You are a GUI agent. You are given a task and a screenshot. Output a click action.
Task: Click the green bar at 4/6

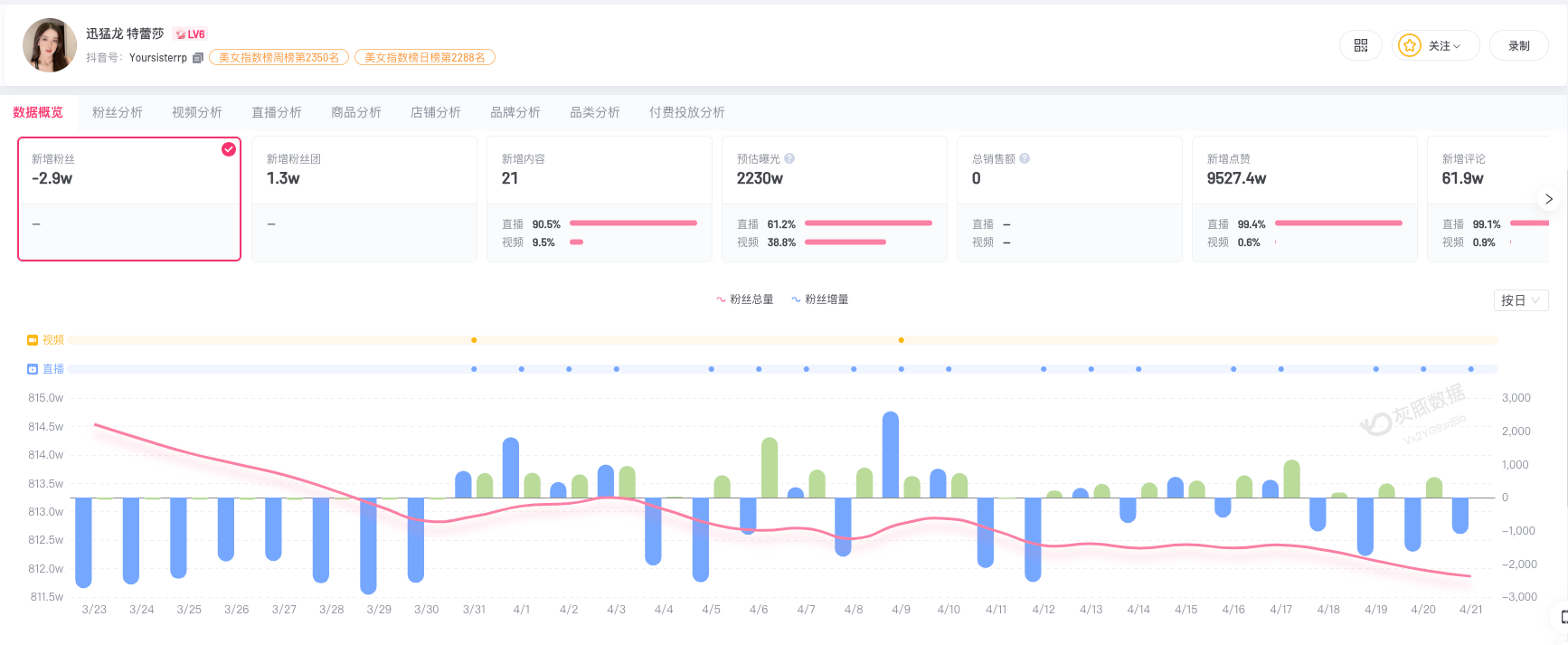point(770,468)
